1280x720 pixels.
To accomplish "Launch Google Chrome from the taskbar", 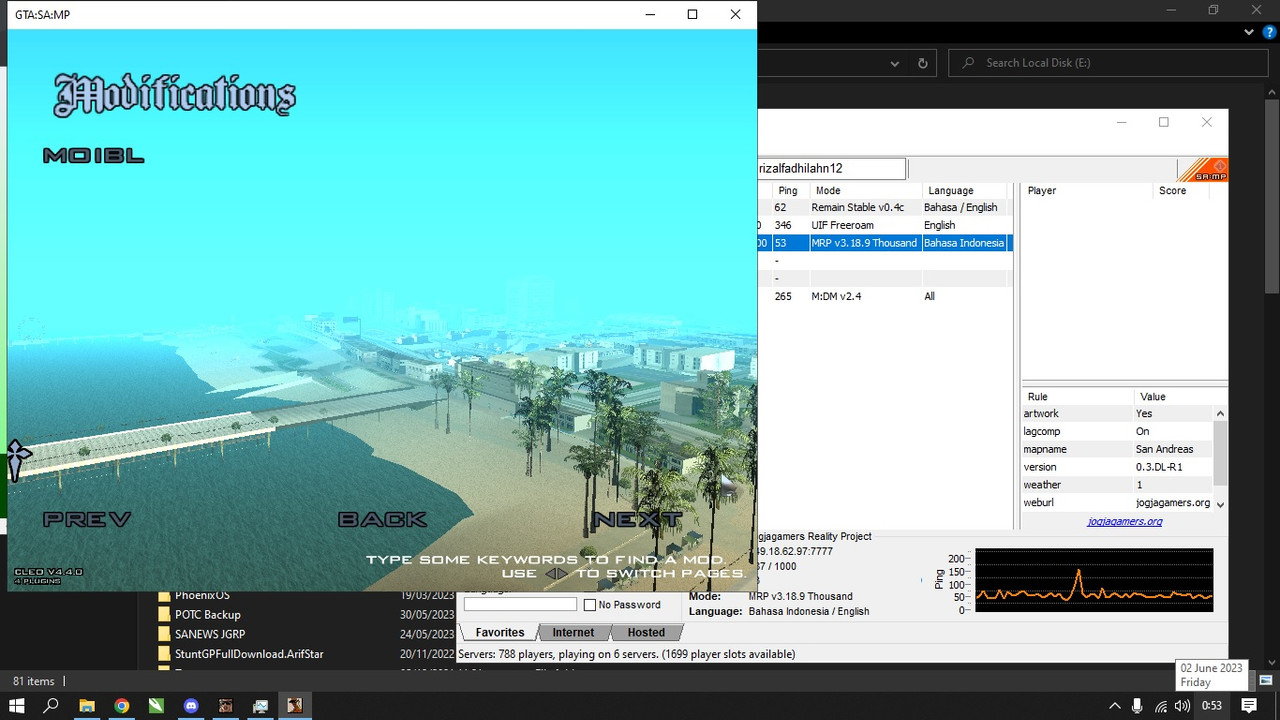I will pos(121,705).
